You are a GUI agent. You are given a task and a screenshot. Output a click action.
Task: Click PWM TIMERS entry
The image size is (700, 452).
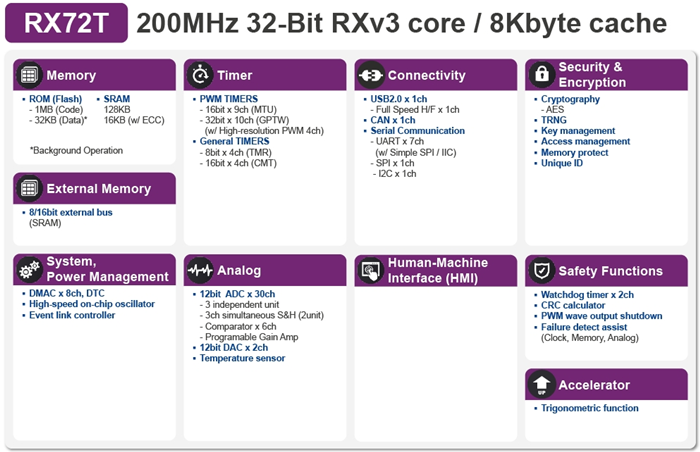tap(229, 99)
